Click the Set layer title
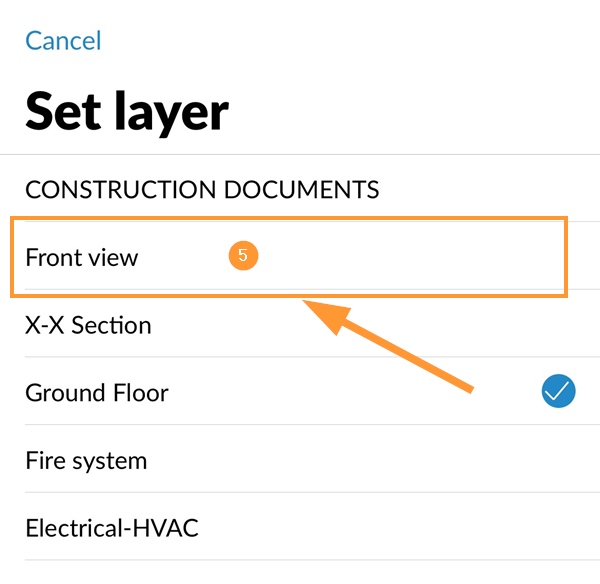This screenshot has height=584, width=600. tap(127, 110)
